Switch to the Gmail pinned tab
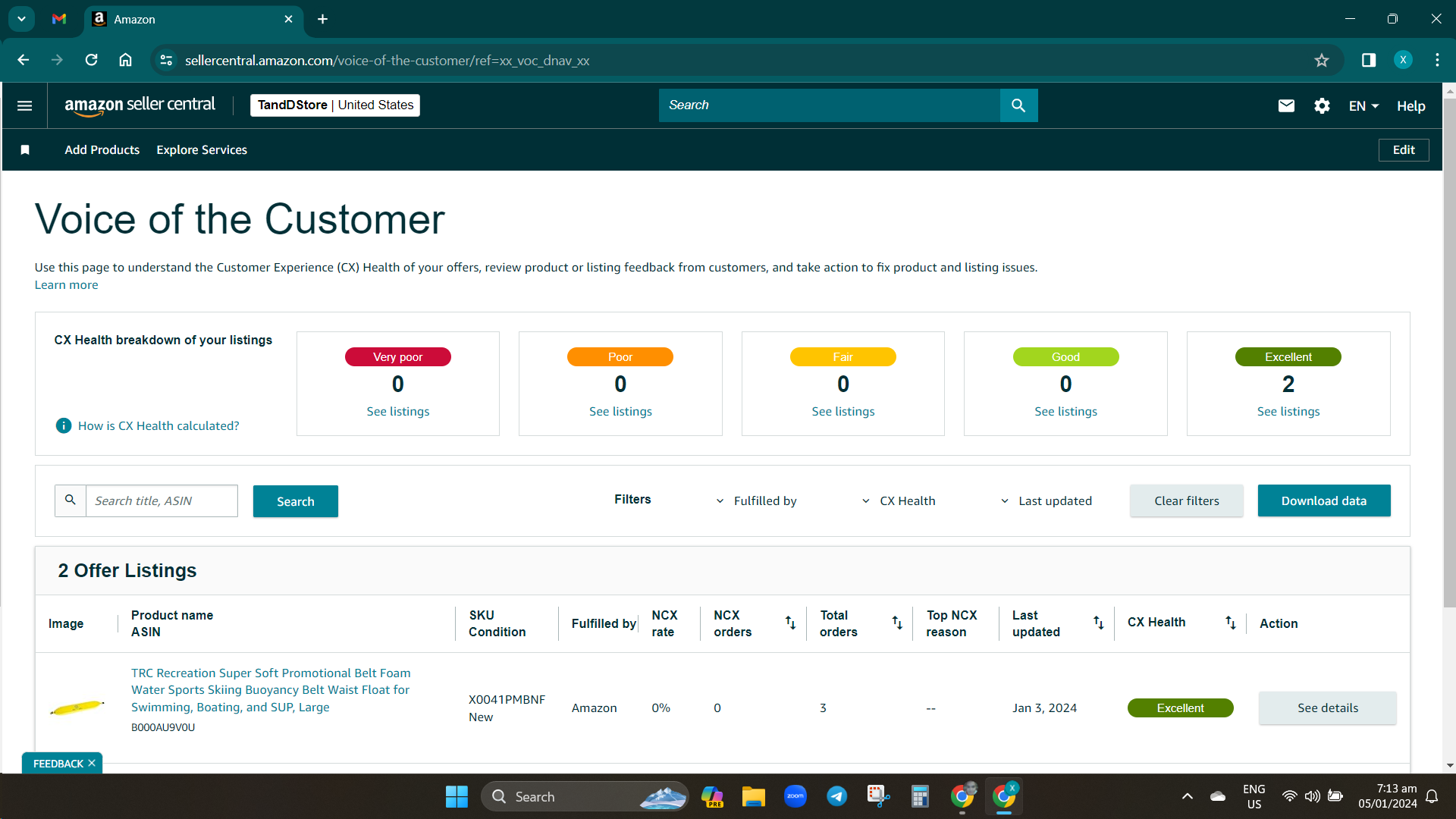 (x=59, y=19)
